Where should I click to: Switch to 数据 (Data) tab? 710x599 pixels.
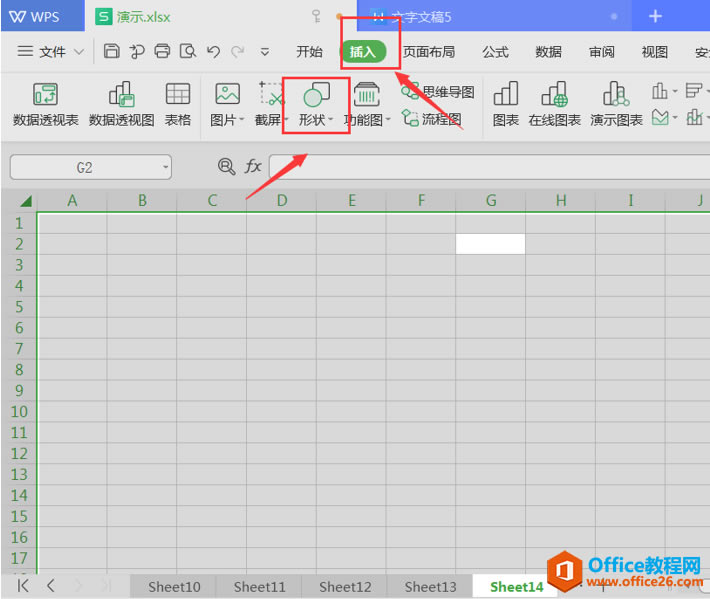548,52
